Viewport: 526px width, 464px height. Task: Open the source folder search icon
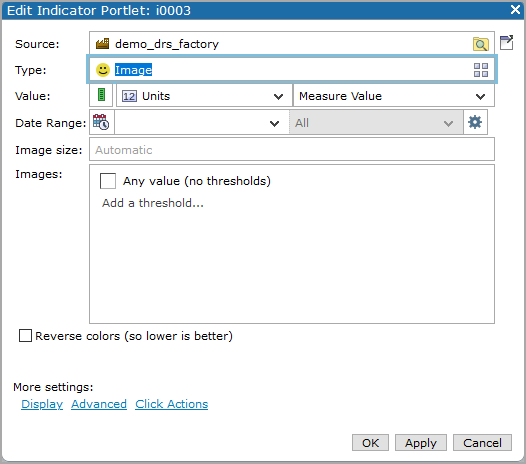click(480, 44)
